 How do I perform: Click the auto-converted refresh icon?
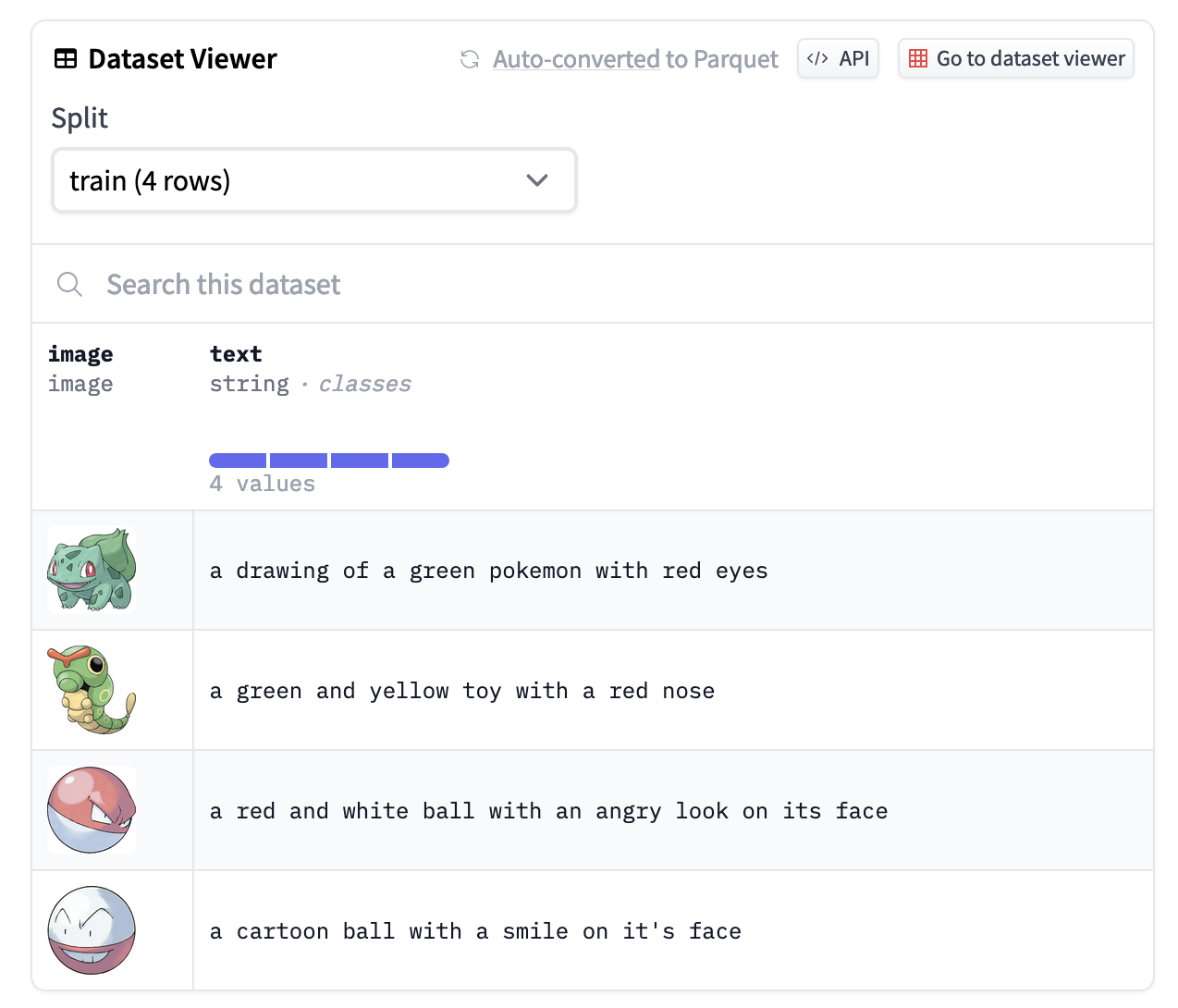470,59
